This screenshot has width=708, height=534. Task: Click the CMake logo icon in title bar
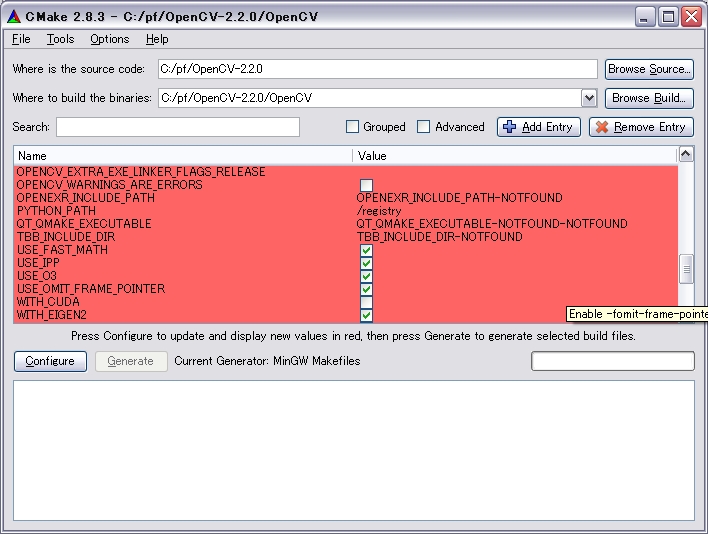click(x=14, y=17)
